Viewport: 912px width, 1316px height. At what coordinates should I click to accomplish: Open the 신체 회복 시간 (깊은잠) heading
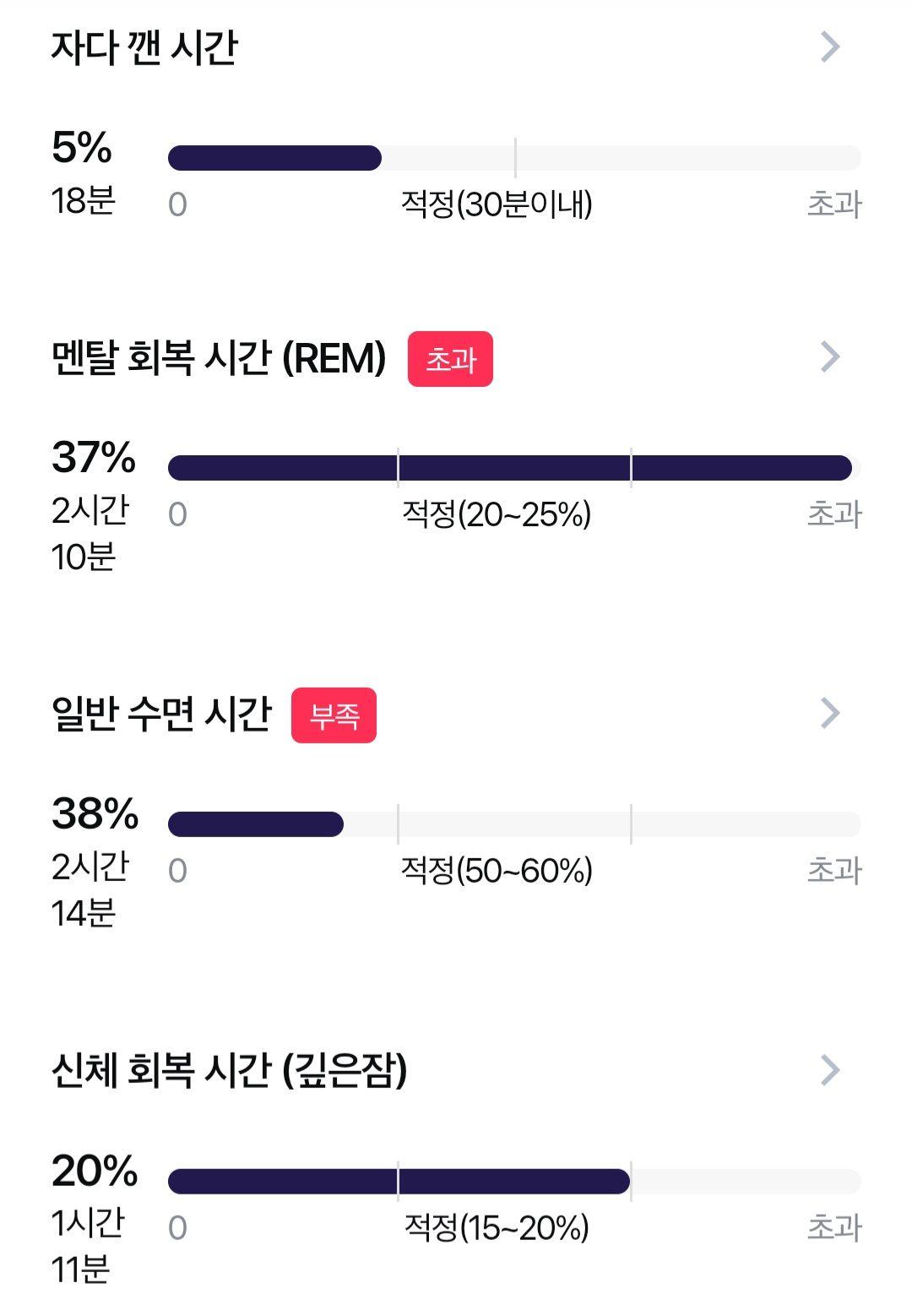coord(229,1071)
